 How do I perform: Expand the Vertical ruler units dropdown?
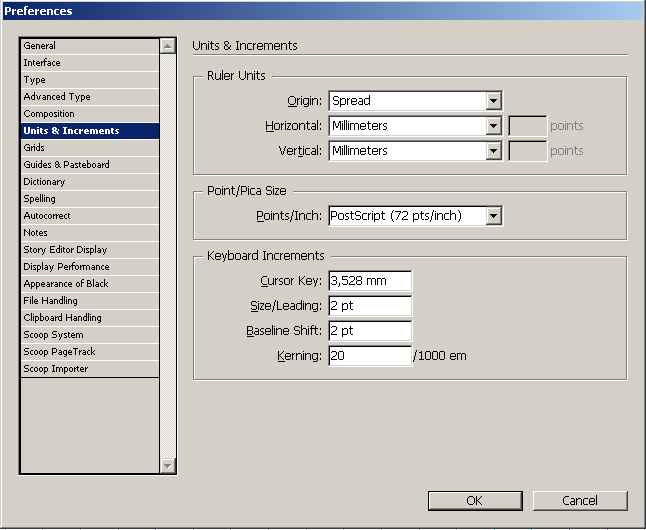click(415, 151)
